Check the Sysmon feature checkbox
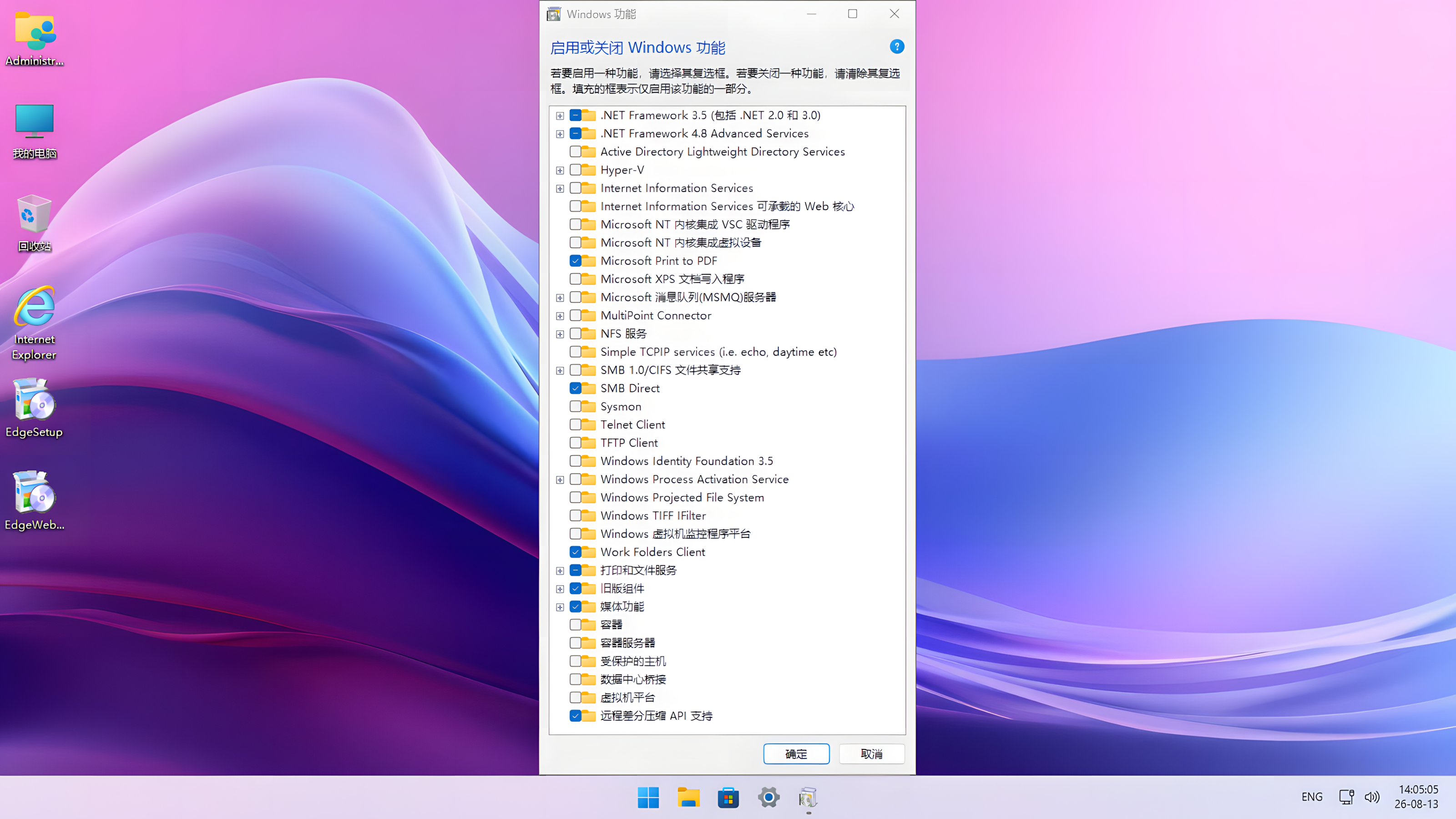The width and height of the screenshot is (1456, 819). 576,406
